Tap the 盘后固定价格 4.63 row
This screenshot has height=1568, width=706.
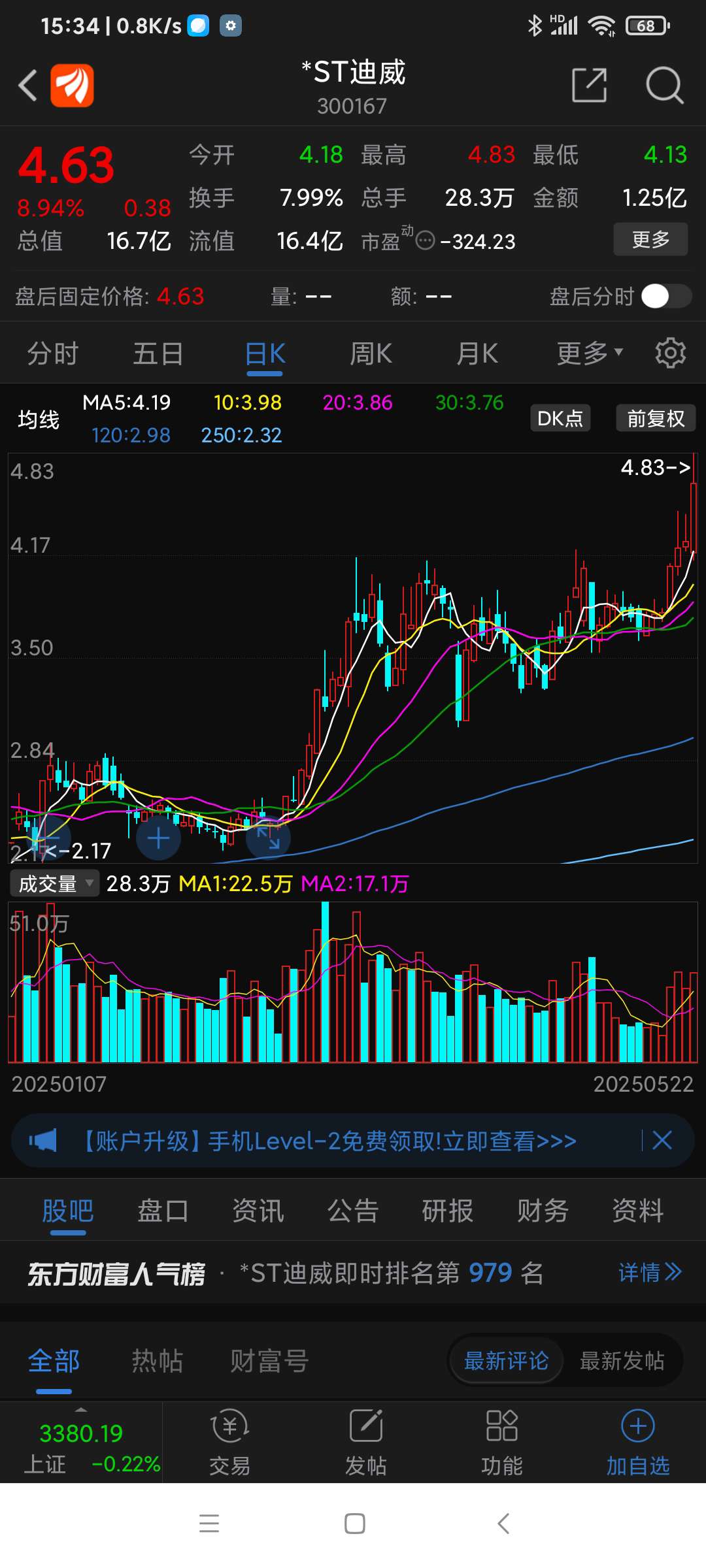coord(110,297)
